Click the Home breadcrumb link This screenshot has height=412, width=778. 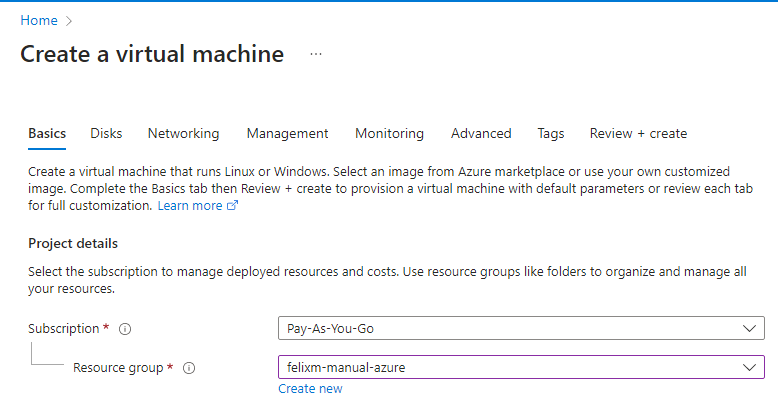coord(39,20)
